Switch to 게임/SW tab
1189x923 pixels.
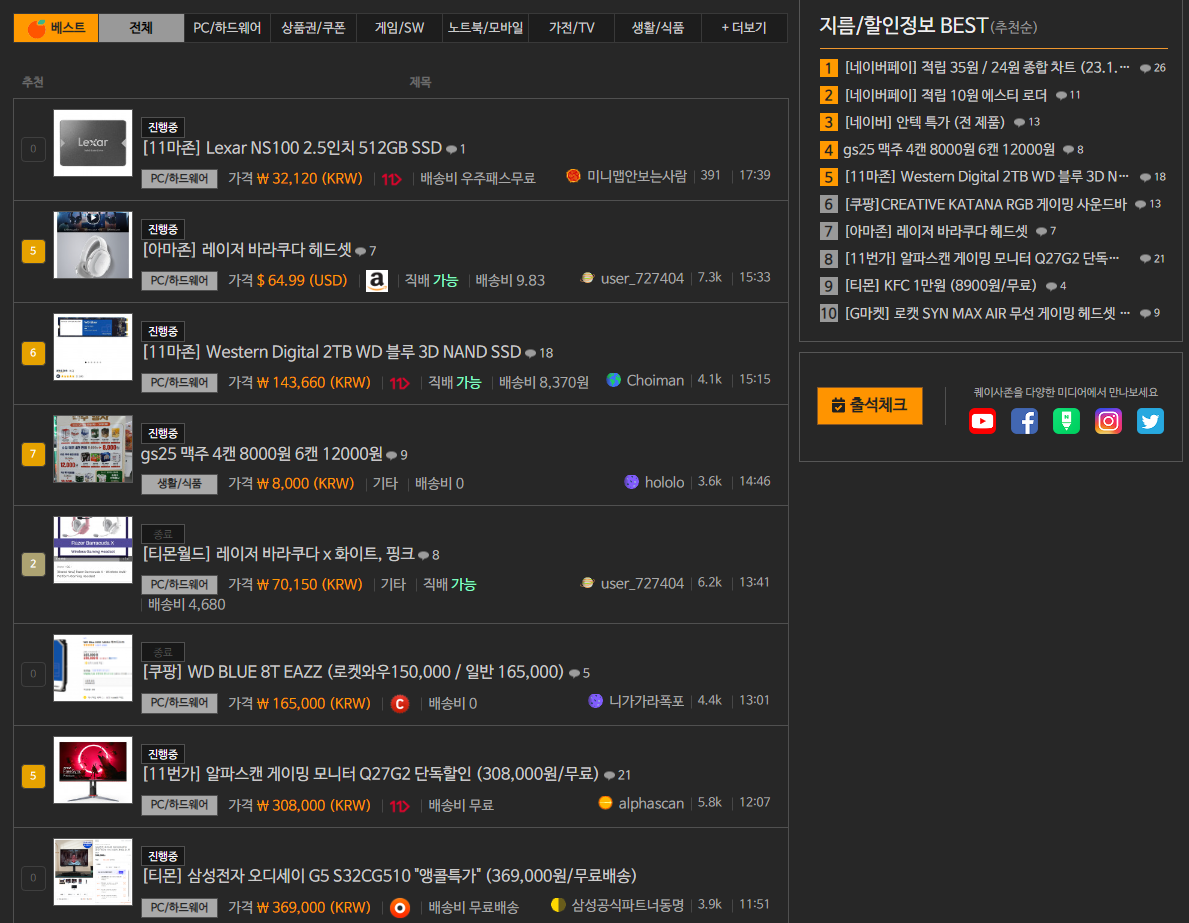click(x=400, y=28)
